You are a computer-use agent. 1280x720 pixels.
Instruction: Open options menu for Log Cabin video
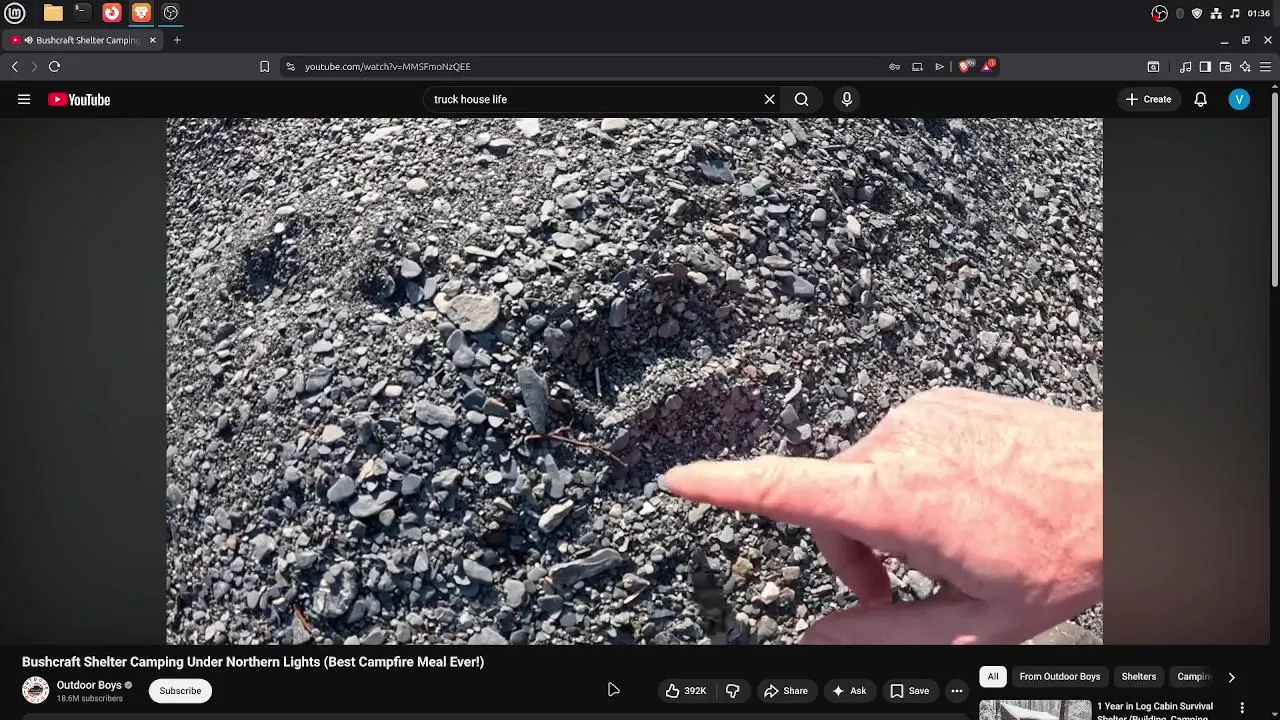pos(1242,708)
